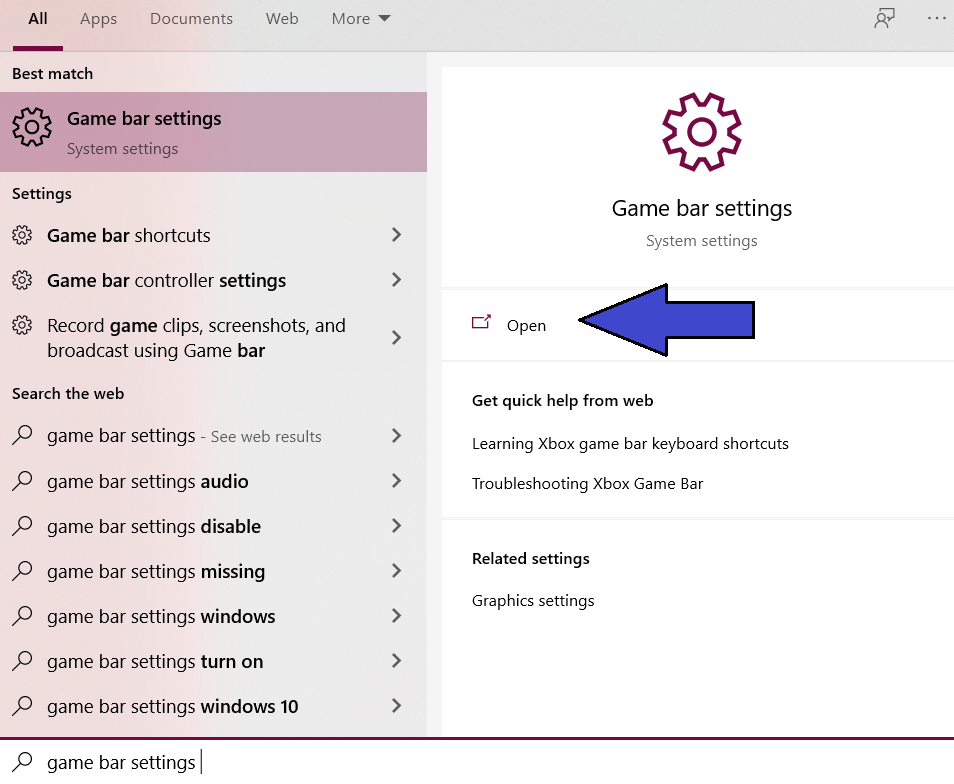Viewport: 954px width, 784px height.
Task: Expand arrow for Game bar controller settings
Action: pos(396,280)
